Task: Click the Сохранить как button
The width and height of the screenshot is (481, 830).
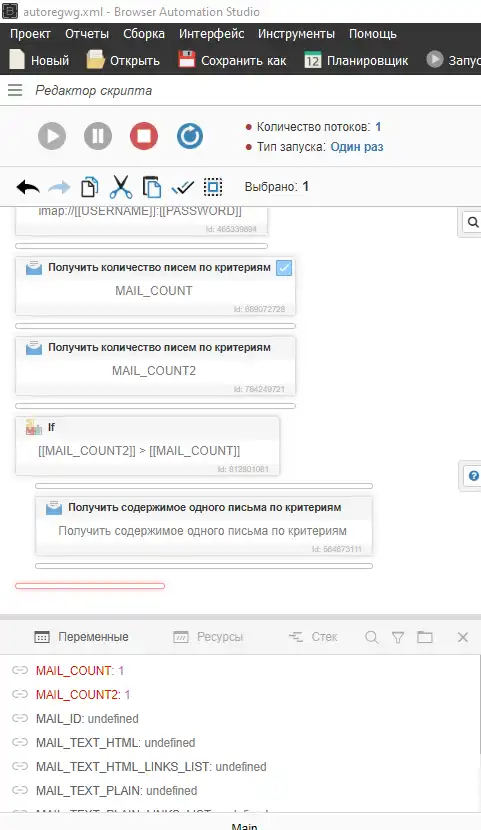Action: [232, 60]
